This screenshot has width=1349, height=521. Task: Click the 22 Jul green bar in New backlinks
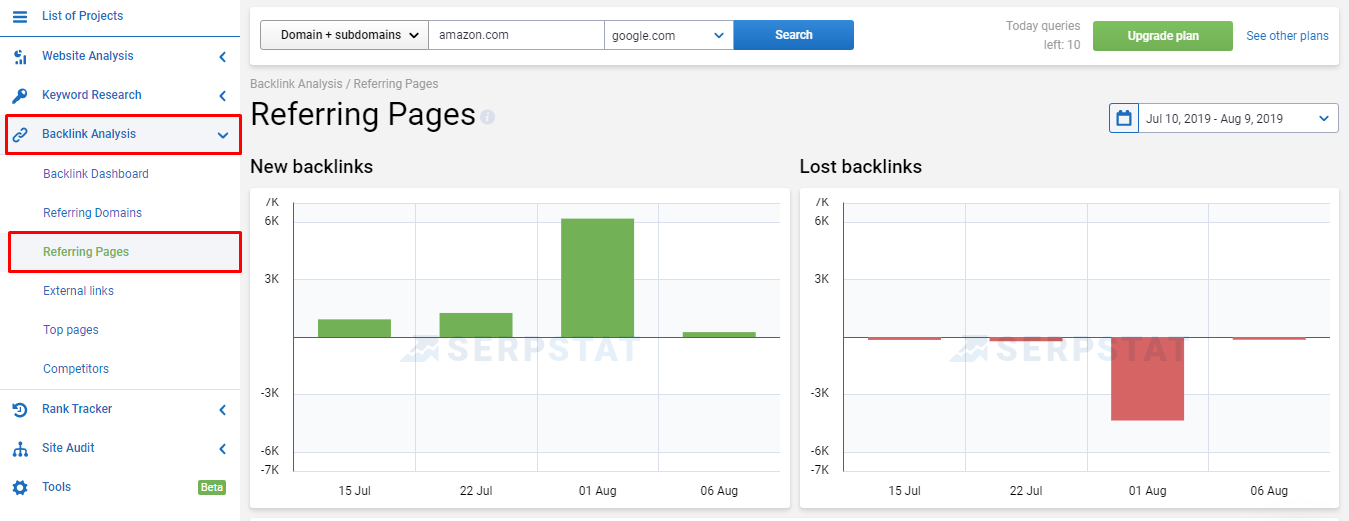476,325
